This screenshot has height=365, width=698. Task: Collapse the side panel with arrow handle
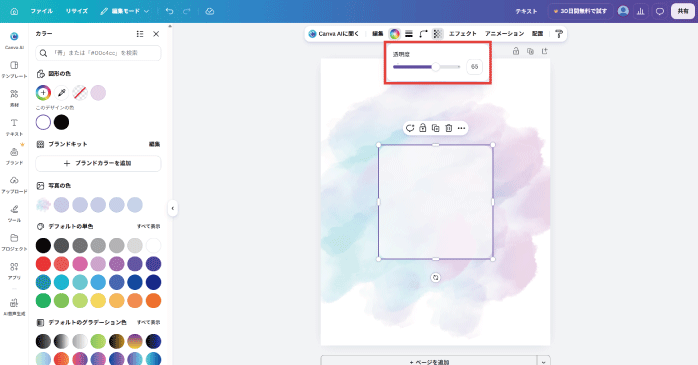[x=173, y=208]
